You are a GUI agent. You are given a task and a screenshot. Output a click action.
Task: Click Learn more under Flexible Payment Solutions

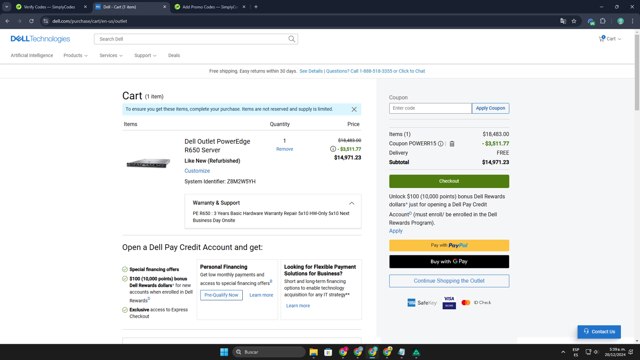(298, 306)
